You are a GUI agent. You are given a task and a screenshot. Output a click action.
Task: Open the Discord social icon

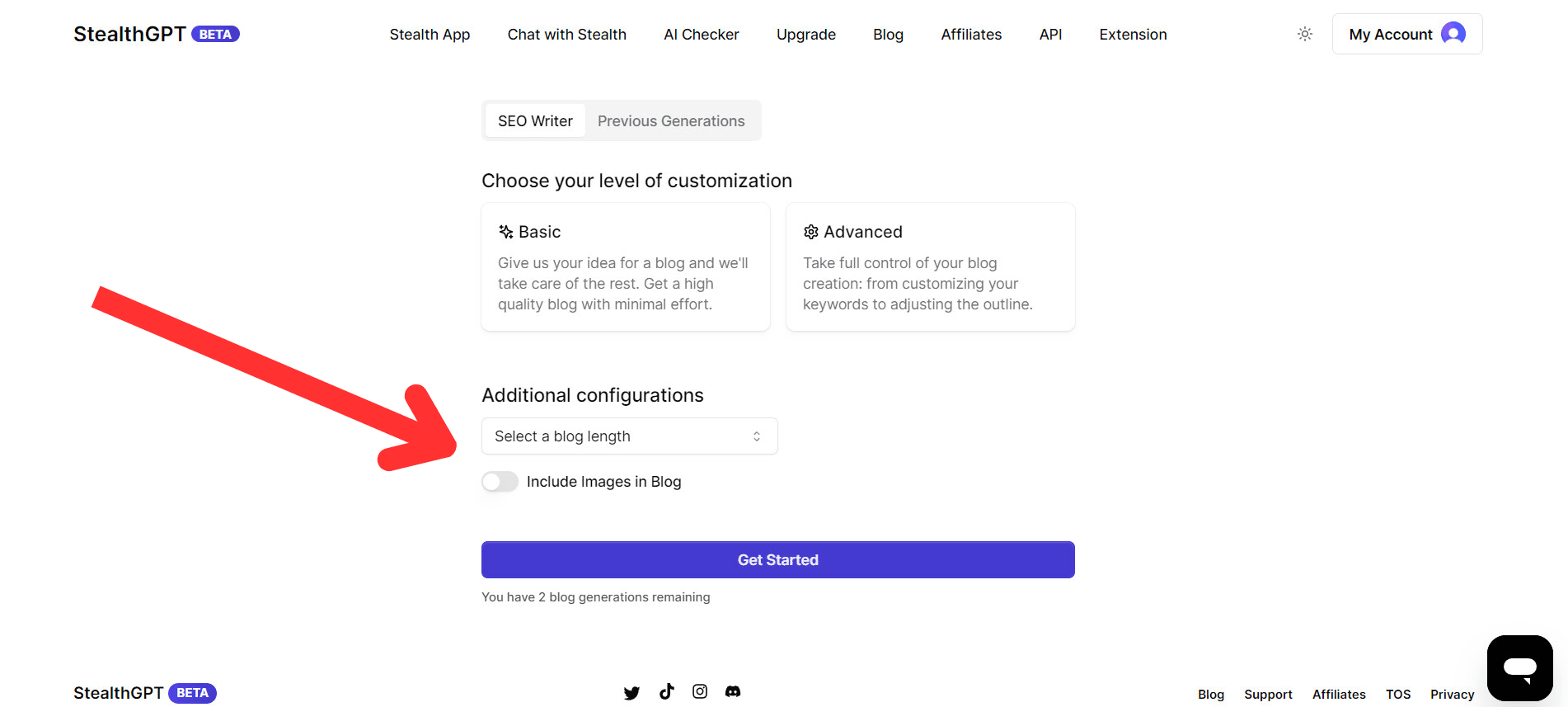tap(733, 691)
